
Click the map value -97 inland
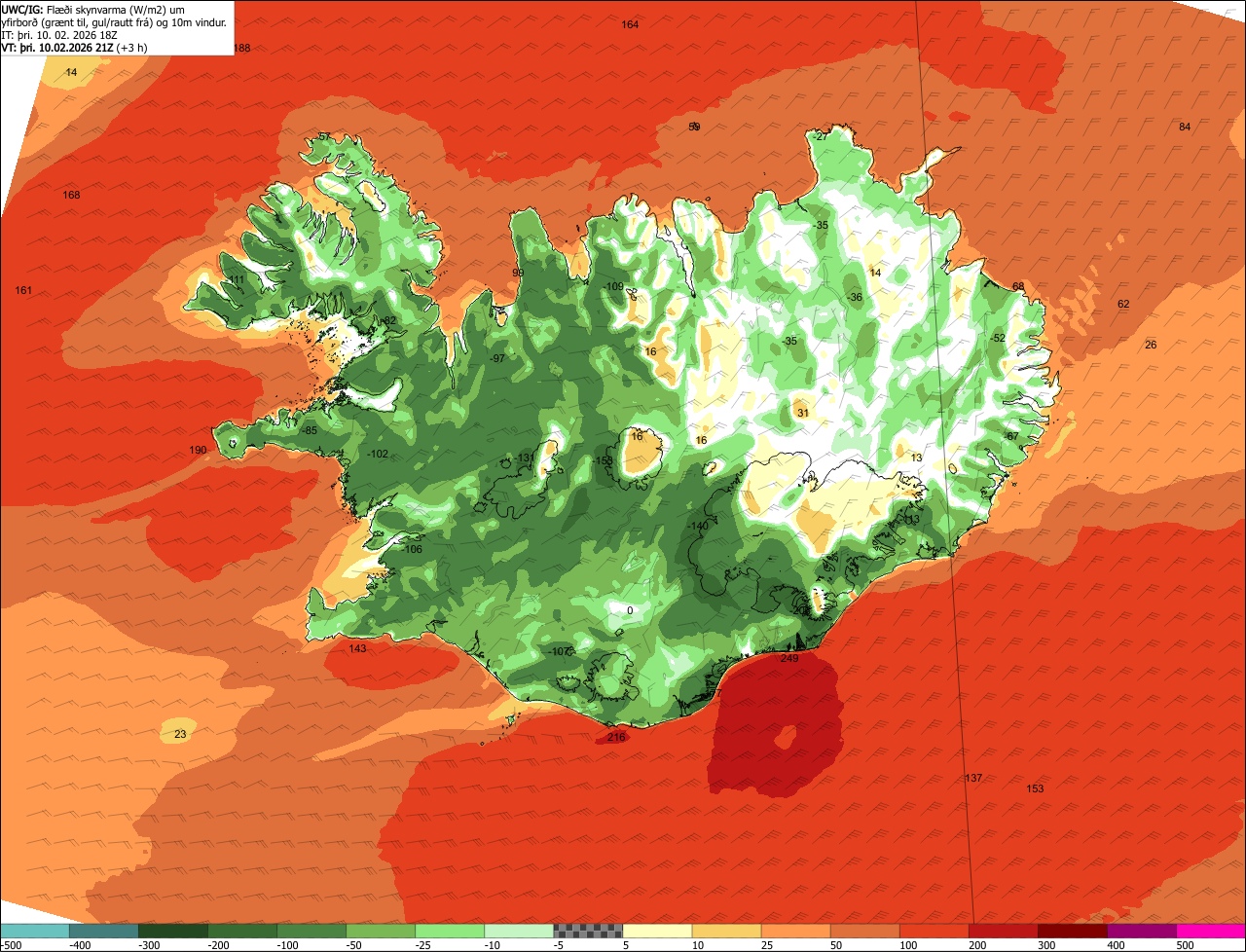coord(497,358)
